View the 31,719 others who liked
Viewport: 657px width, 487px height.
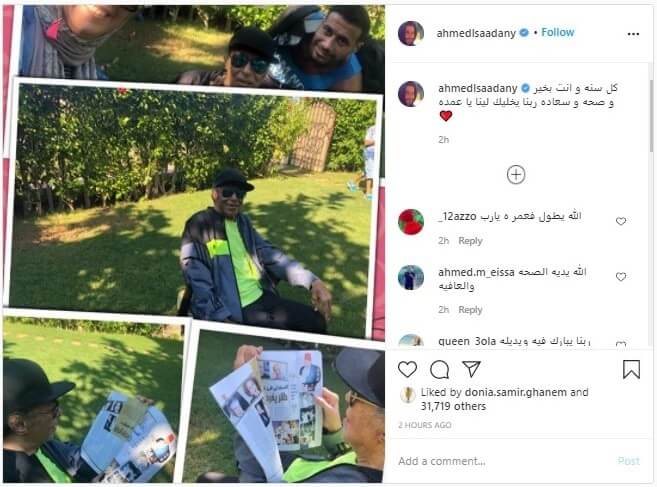453,407
